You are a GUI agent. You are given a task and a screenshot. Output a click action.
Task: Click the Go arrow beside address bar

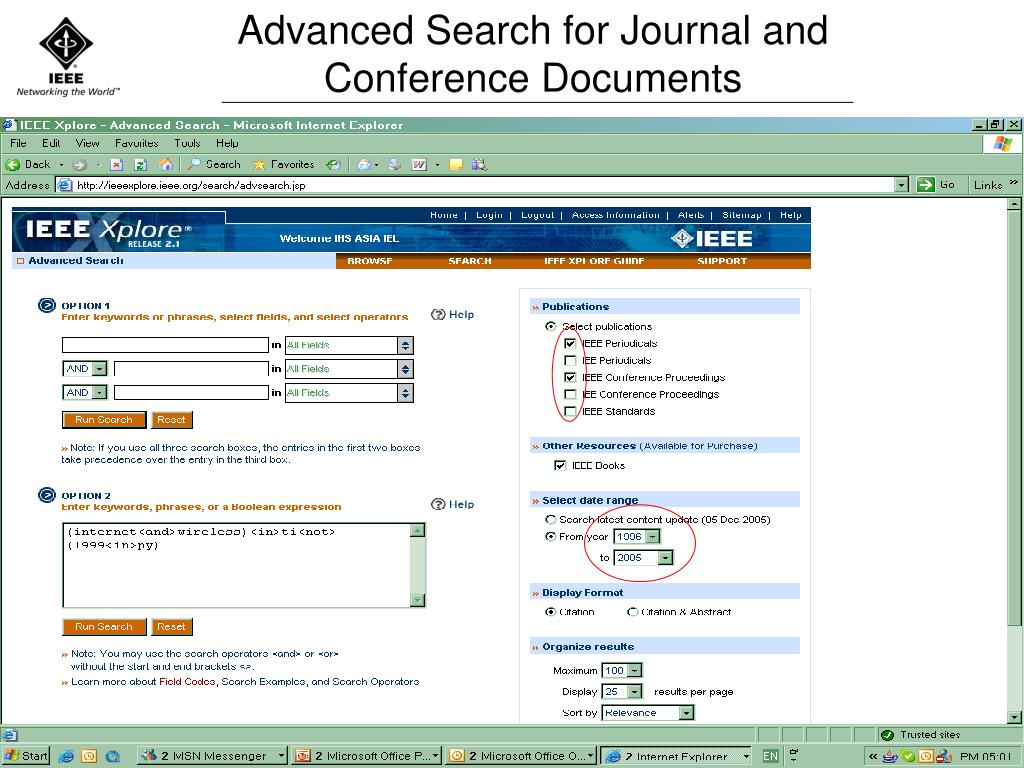pyautogui.click(x=925, y=185)
